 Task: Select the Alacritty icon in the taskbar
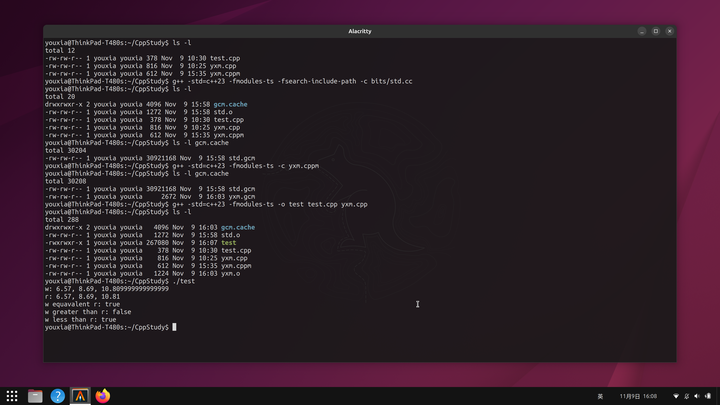click(x=80, y=396)
